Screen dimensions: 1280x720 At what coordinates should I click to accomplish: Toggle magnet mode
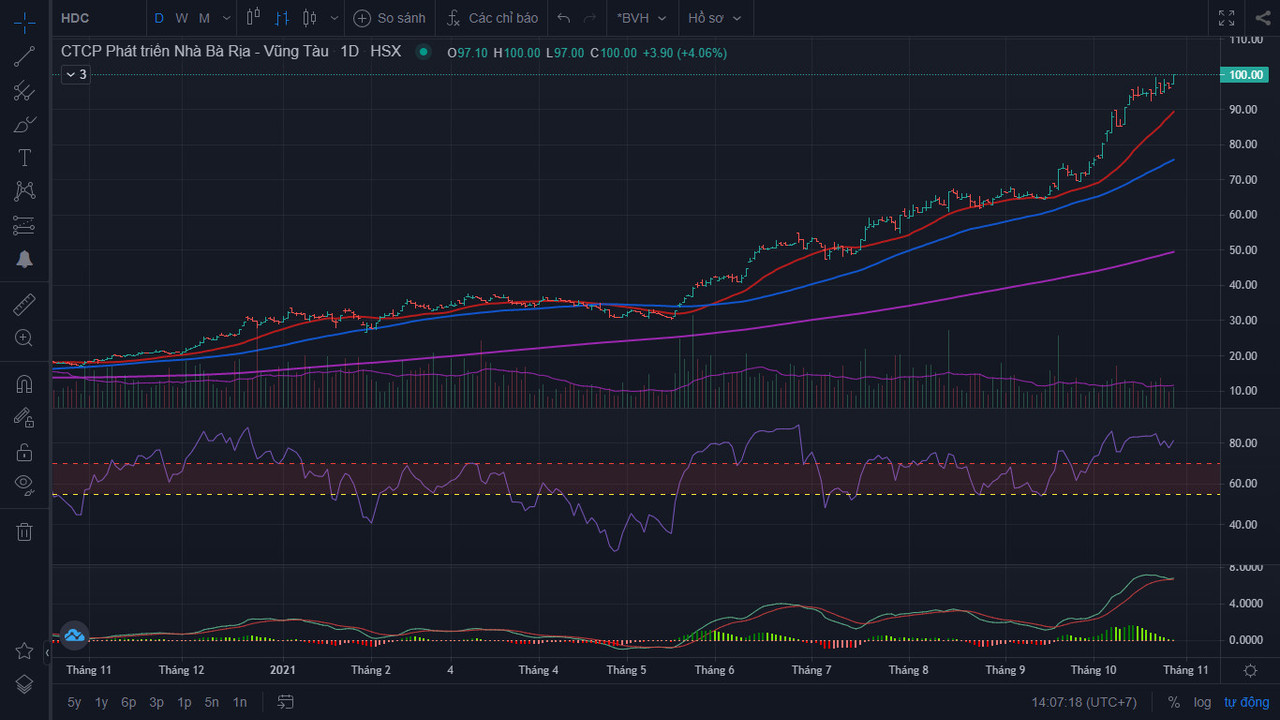tap(24, 384)
